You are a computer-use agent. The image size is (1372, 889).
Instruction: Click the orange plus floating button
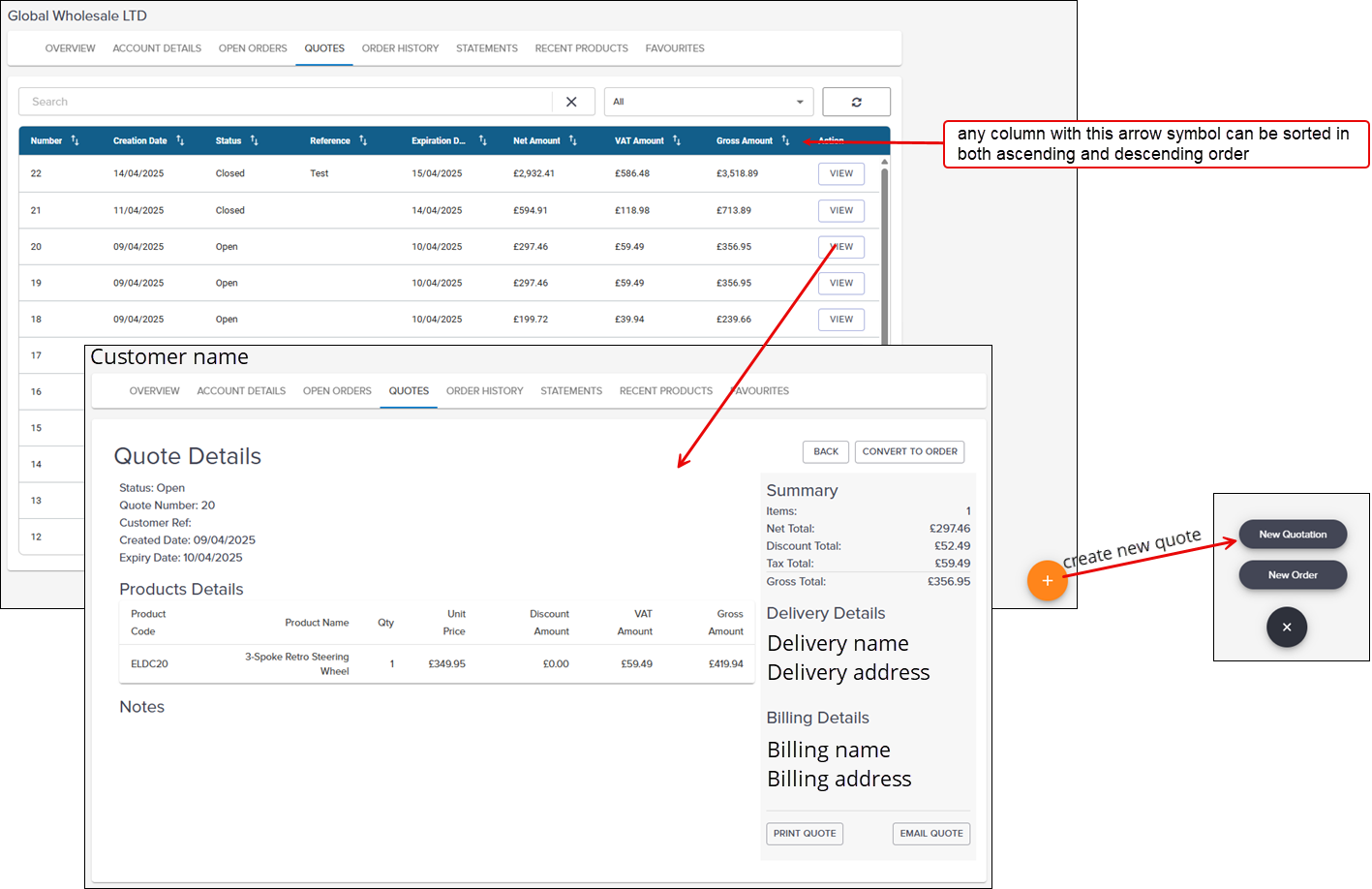1047,581
